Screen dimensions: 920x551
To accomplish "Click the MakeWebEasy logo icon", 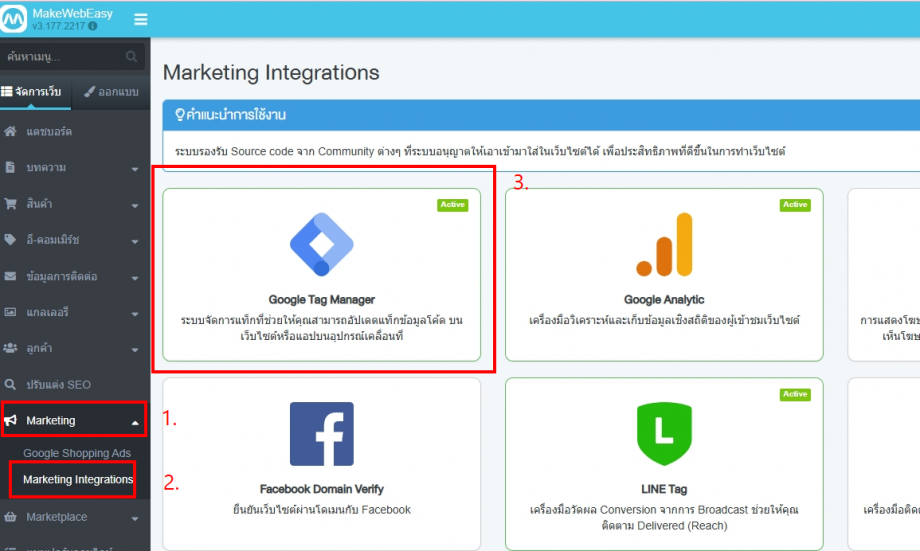I will click(13, 19).
